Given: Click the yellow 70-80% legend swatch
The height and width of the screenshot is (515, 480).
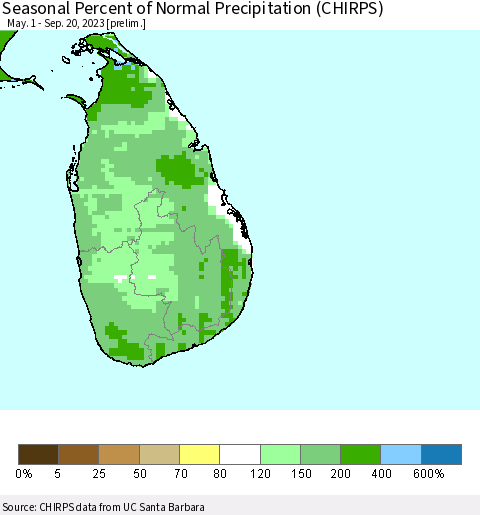Looking at the screenshot, I should [x=200, y=454].
